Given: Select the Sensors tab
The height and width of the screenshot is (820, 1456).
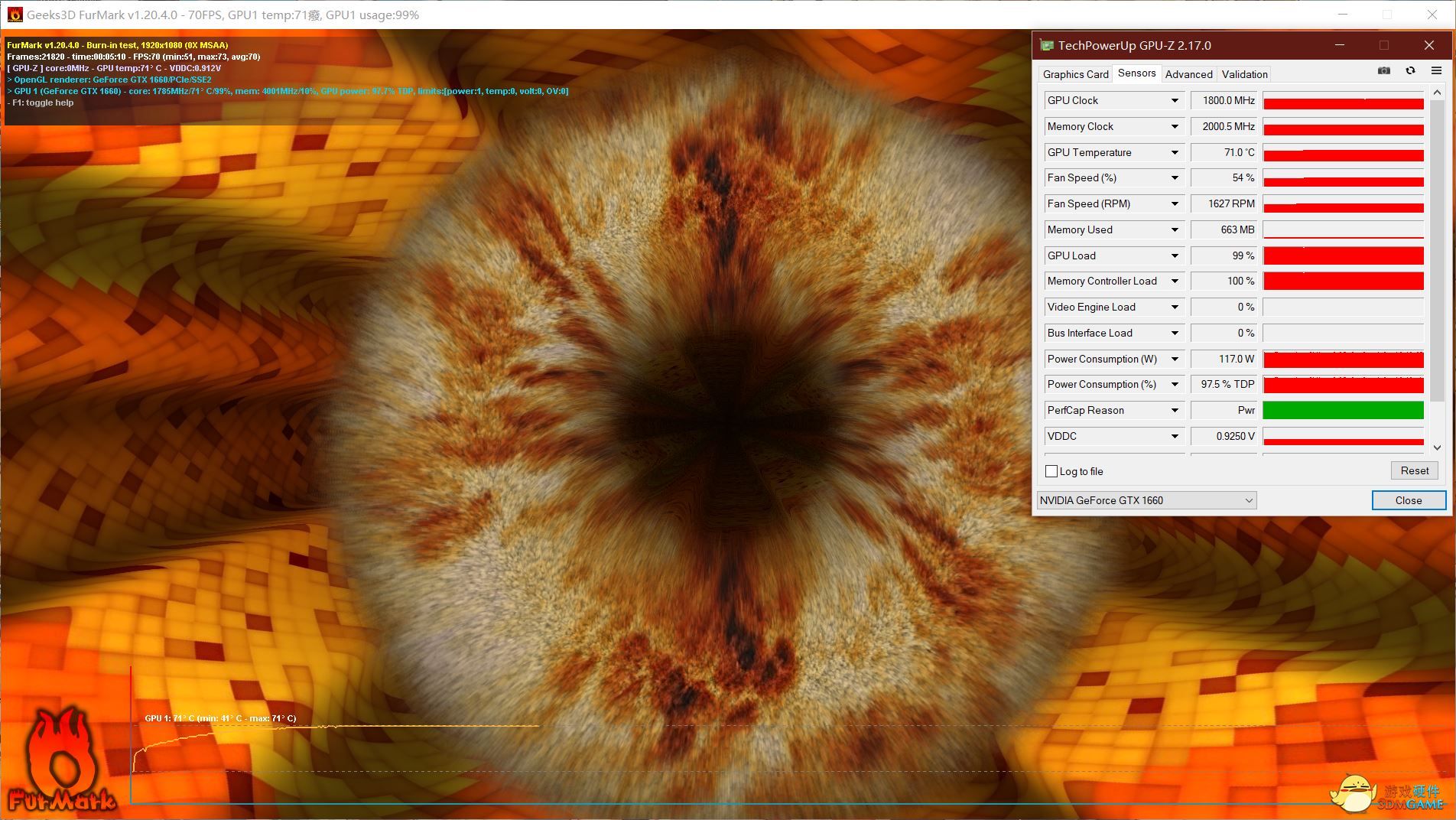Looking at the screenshot, I should click(x=1136, y=73).
